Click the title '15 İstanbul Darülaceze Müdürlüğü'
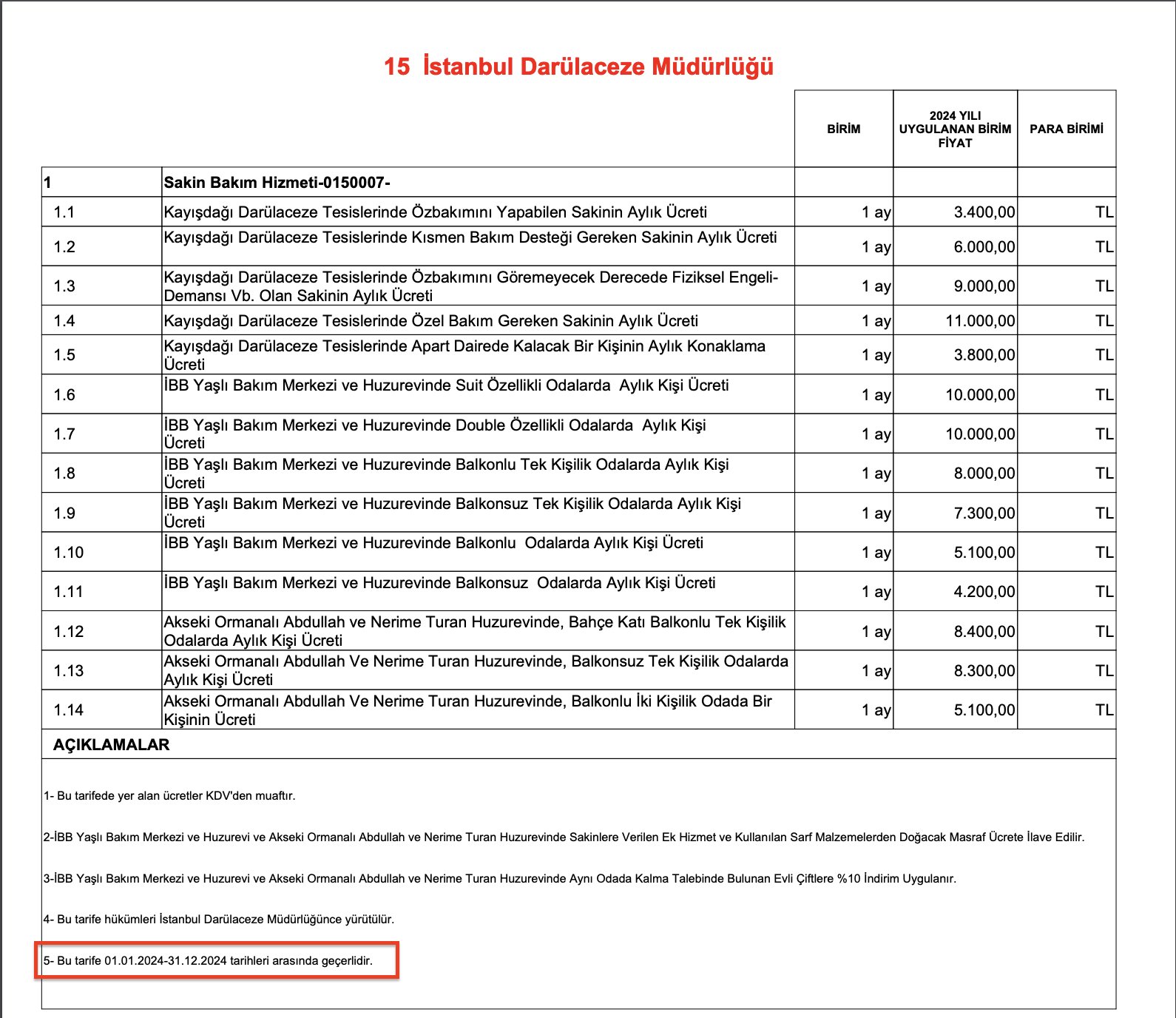This screenshot has width=1176, height=1018. tap(578, 67)
